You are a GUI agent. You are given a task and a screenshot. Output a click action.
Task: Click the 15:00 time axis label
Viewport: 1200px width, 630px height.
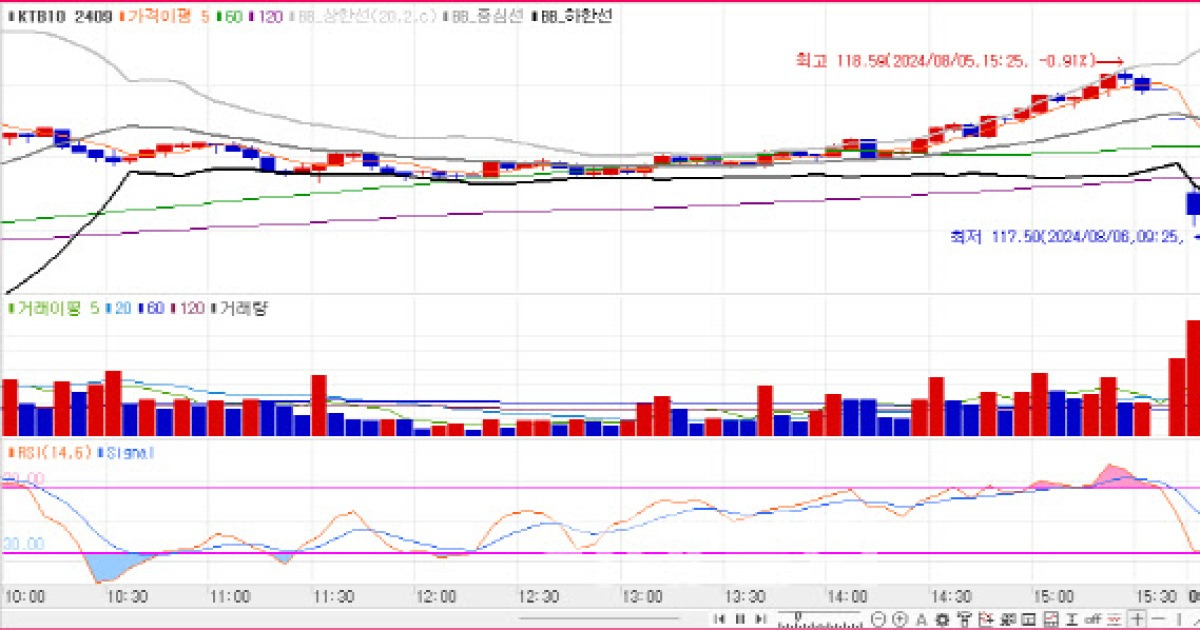tap(1053, 596)
